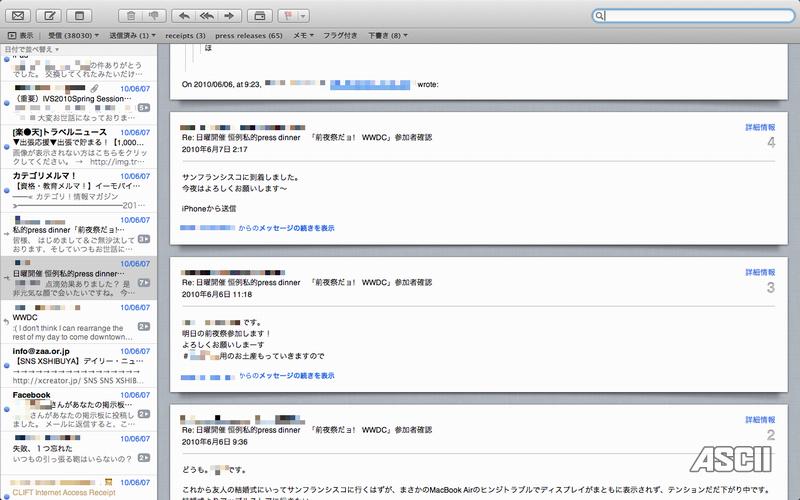
Task: Expand 2-message thread badge on WWDC
Action: coord(144,327)
